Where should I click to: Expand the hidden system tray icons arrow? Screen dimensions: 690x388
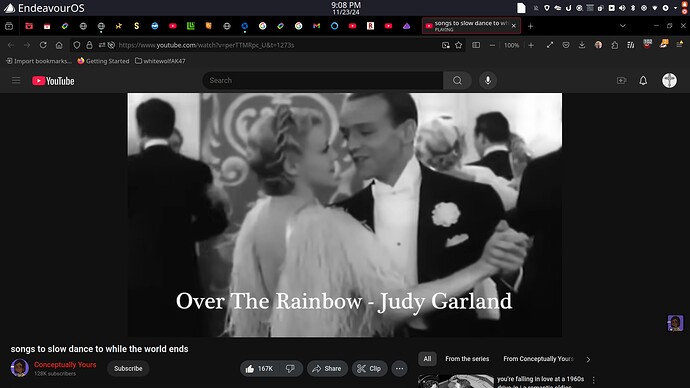click(x=675, y=8)
